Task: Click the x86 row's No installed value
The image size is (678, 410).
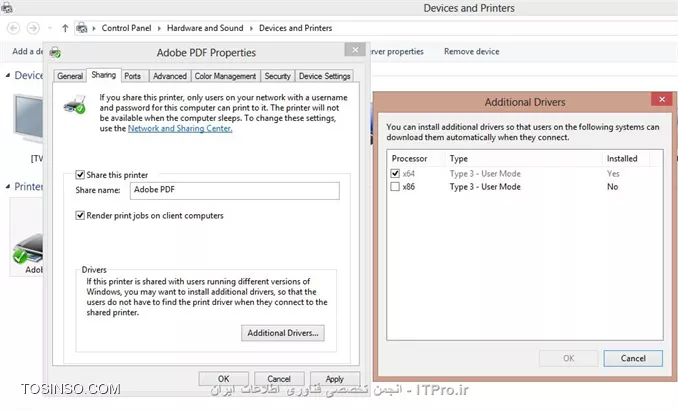Action: click(x=613, y=187)
